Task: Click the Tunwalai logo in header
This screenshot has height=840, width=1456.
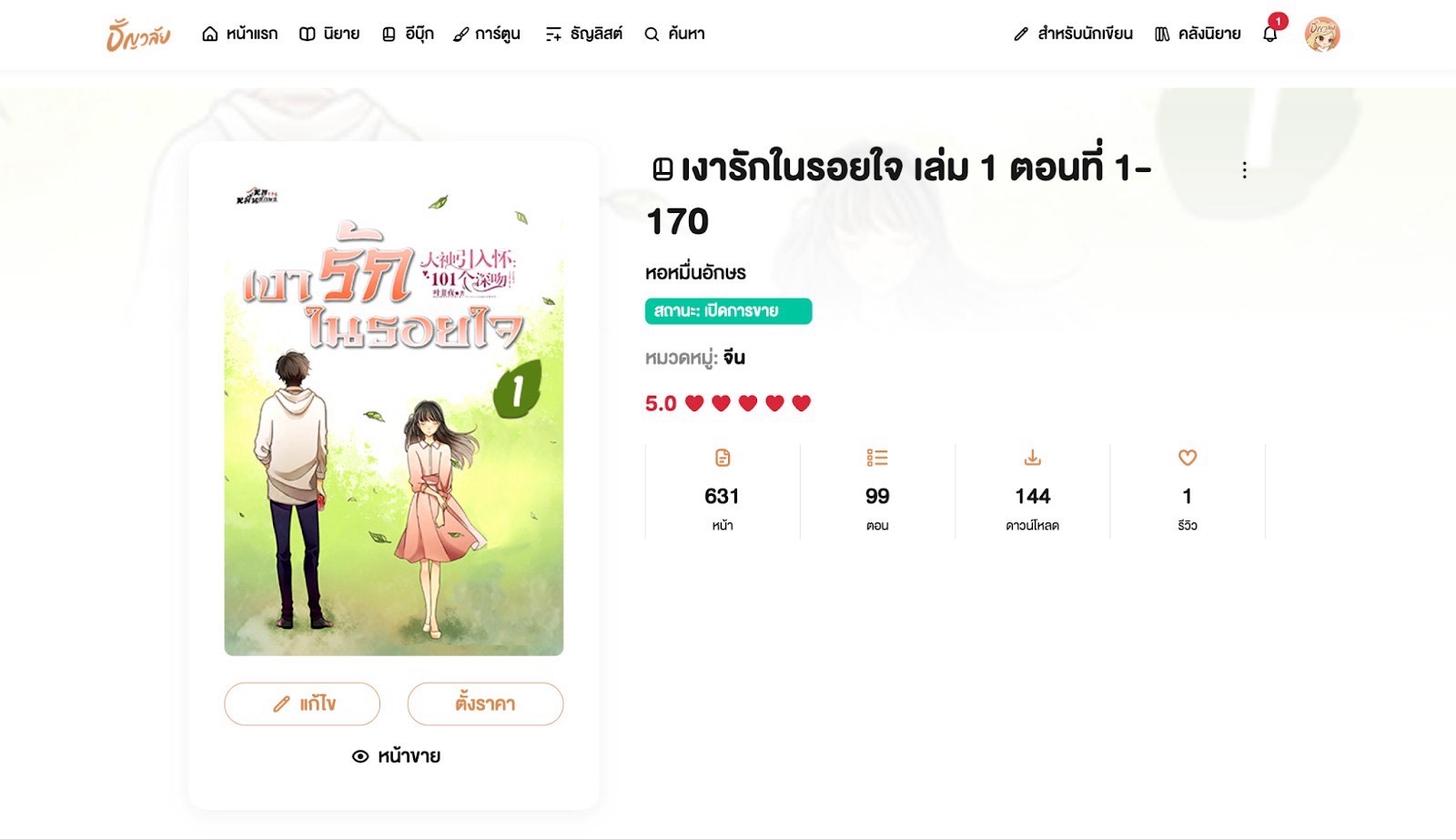Action: (138, 35)
